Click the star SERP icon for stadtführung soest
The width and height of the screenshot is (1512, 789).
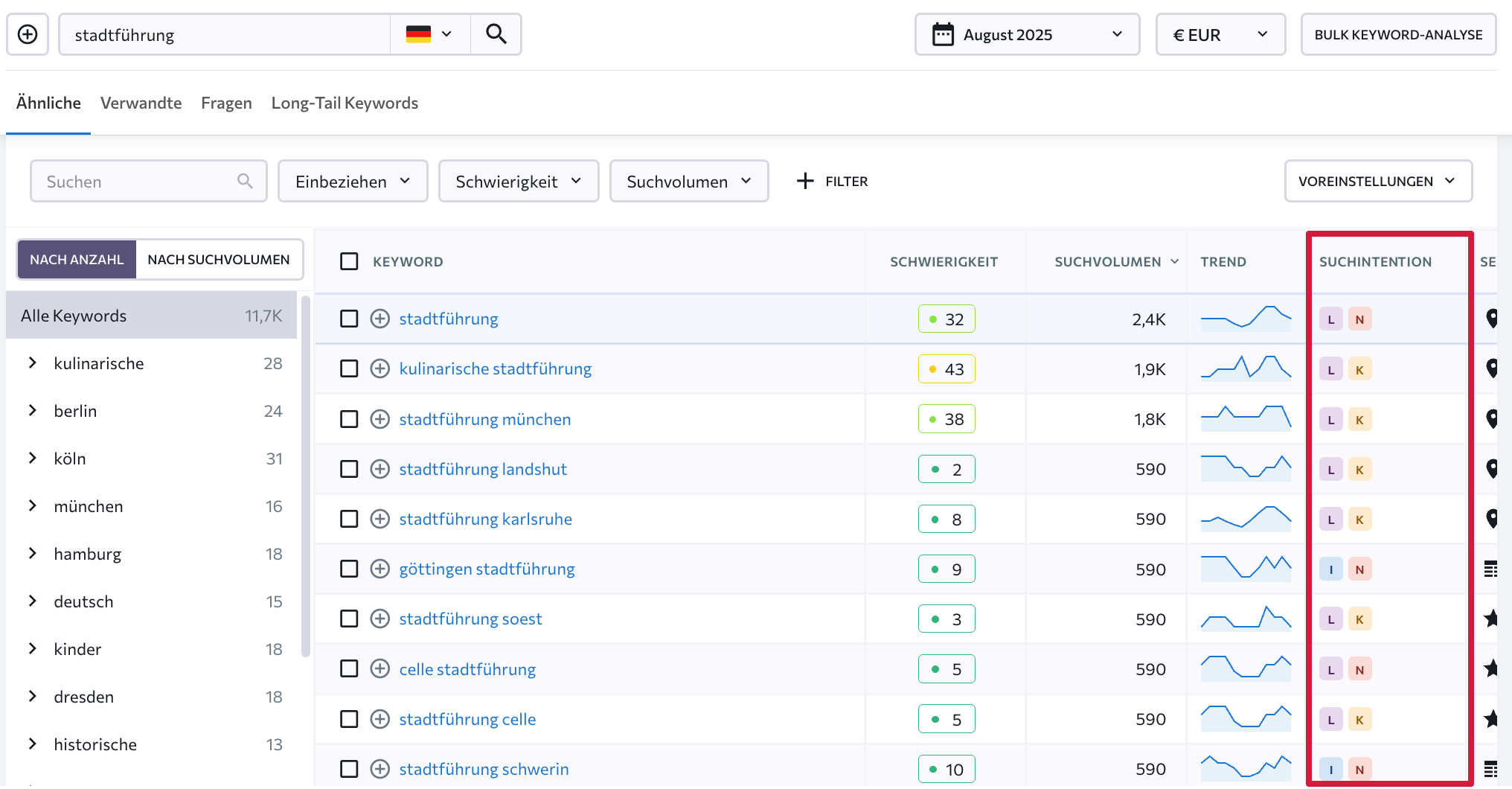tap(1491, 618)
